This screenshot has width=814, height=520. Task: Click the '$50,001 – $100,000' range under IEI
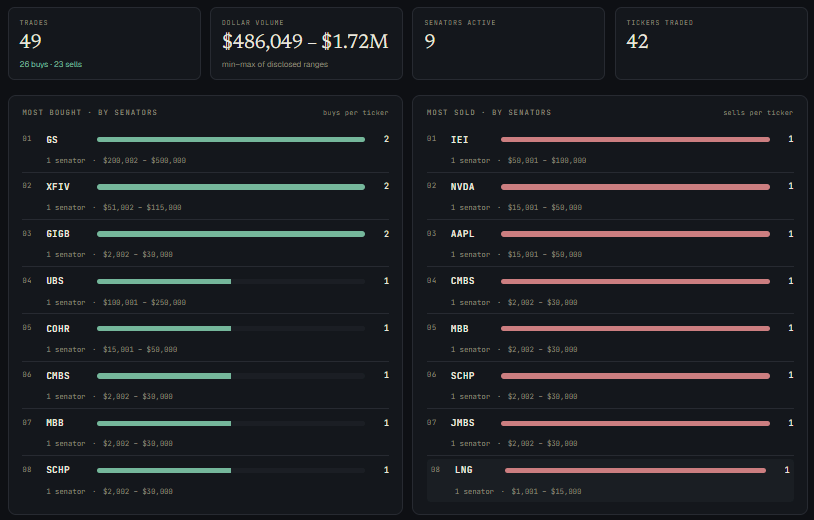pos(547,160)
